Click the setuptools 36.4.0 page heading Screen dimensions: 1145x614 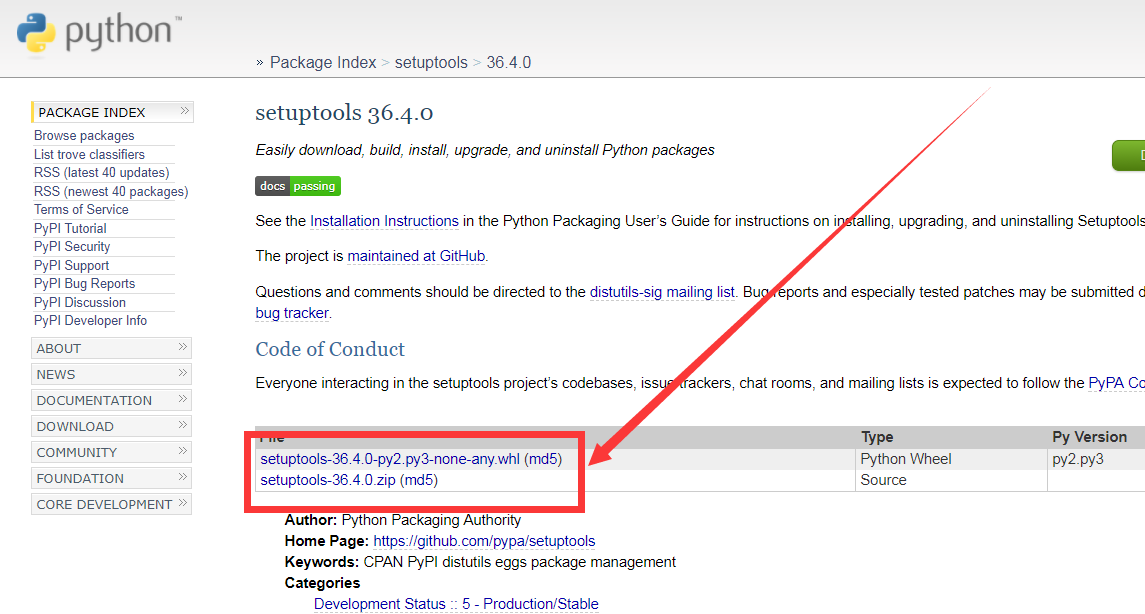[x=344, y=112]
